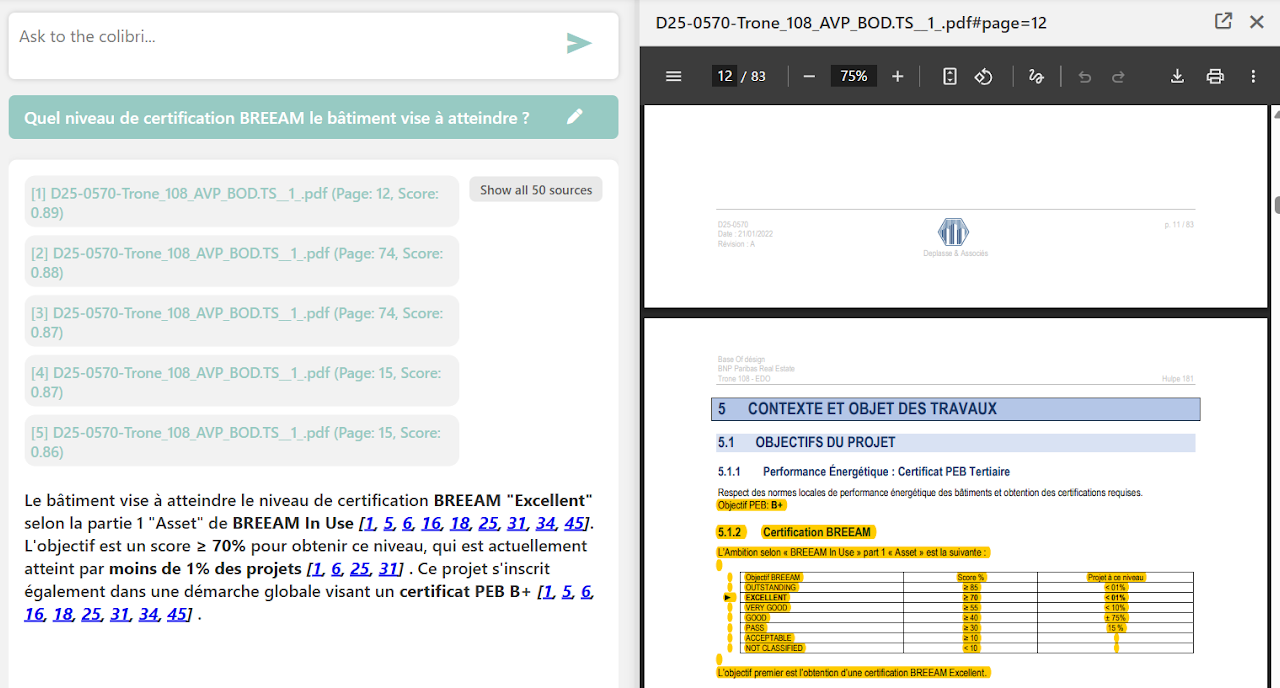The width and height of the screenshot is (1280, 688).
Task: Open the sidebar hamburger menu
Action: (x=673, y=75)
